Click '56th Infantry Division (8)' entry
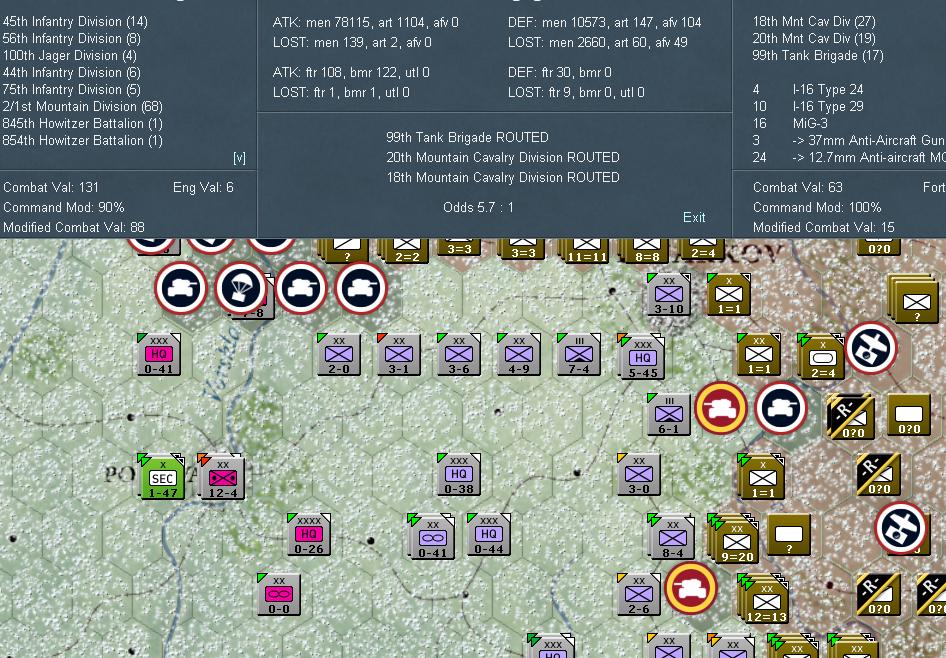 (x=71, y=39)
